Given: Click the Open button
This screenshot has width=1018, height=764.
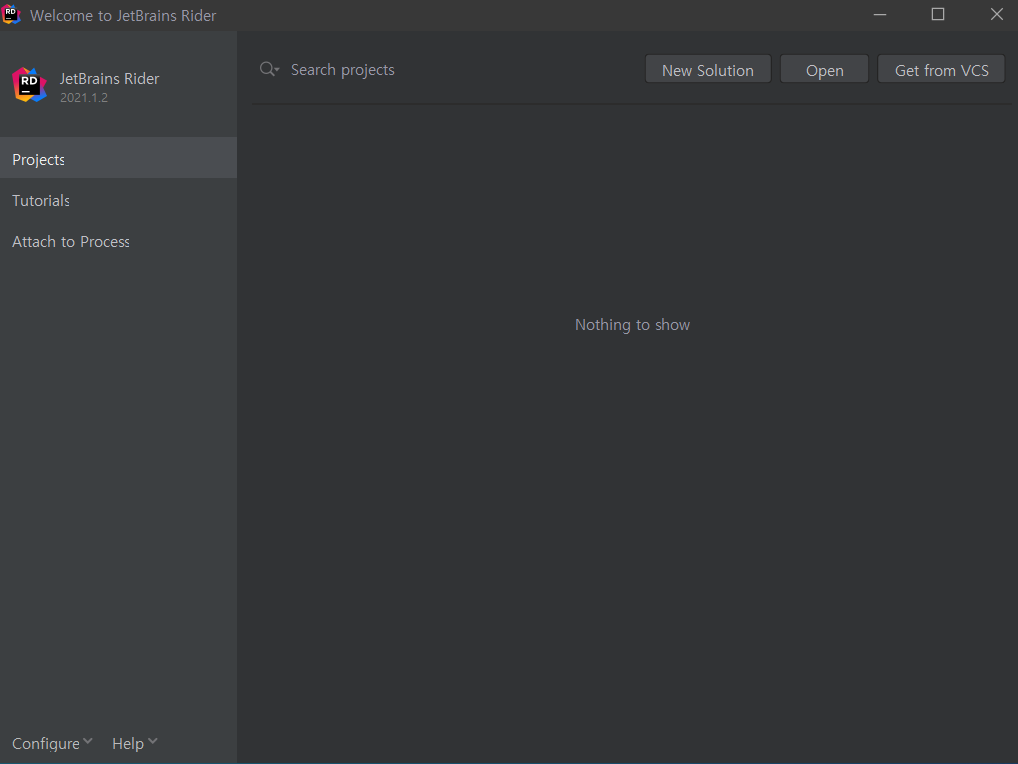Looking at the screenshot, I should coord(824,69).
